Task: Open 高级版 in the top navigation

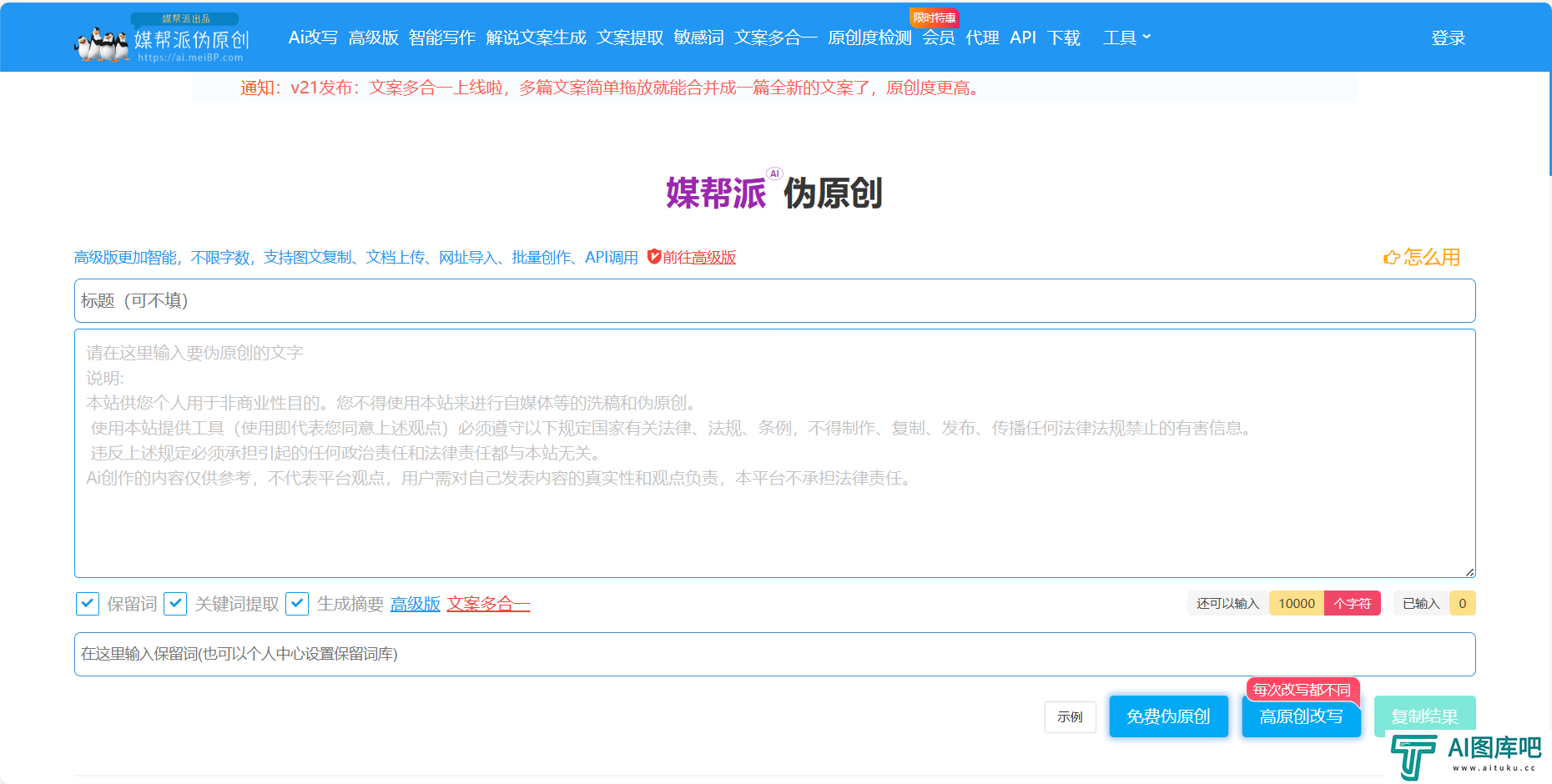Action: 373,38
